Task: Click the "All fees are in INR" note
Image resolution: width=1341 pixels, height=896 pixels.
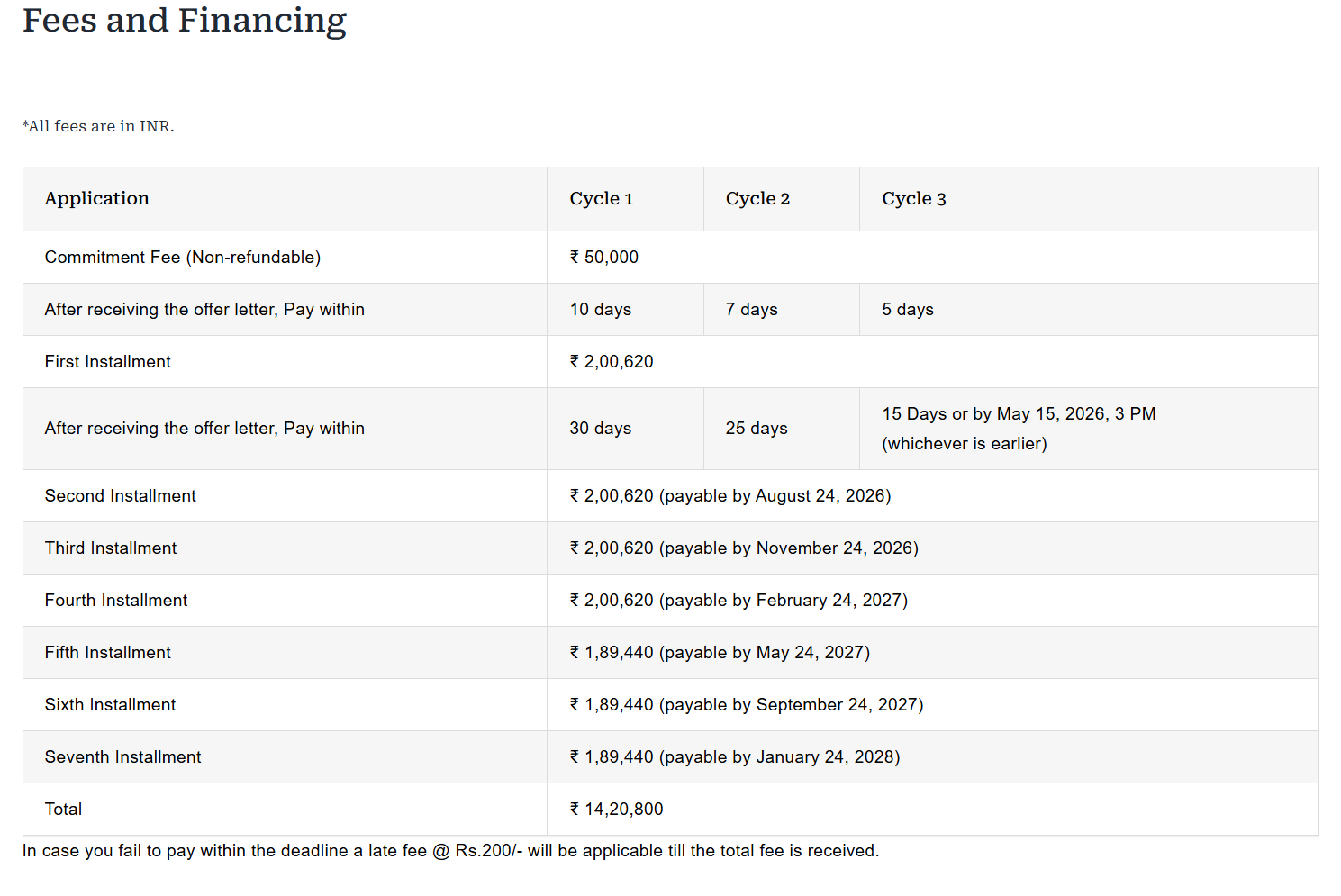Action: tap(98, 126)
